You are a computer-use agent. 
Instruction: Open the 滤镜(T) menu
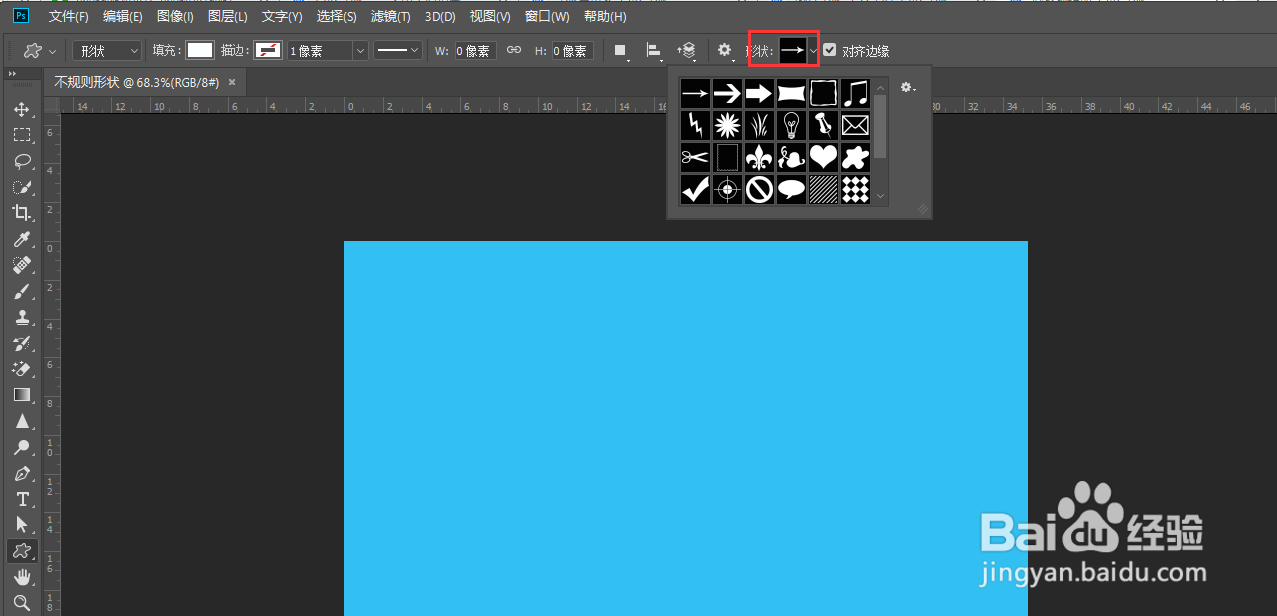pyautogui.click(x=391, y=16)
